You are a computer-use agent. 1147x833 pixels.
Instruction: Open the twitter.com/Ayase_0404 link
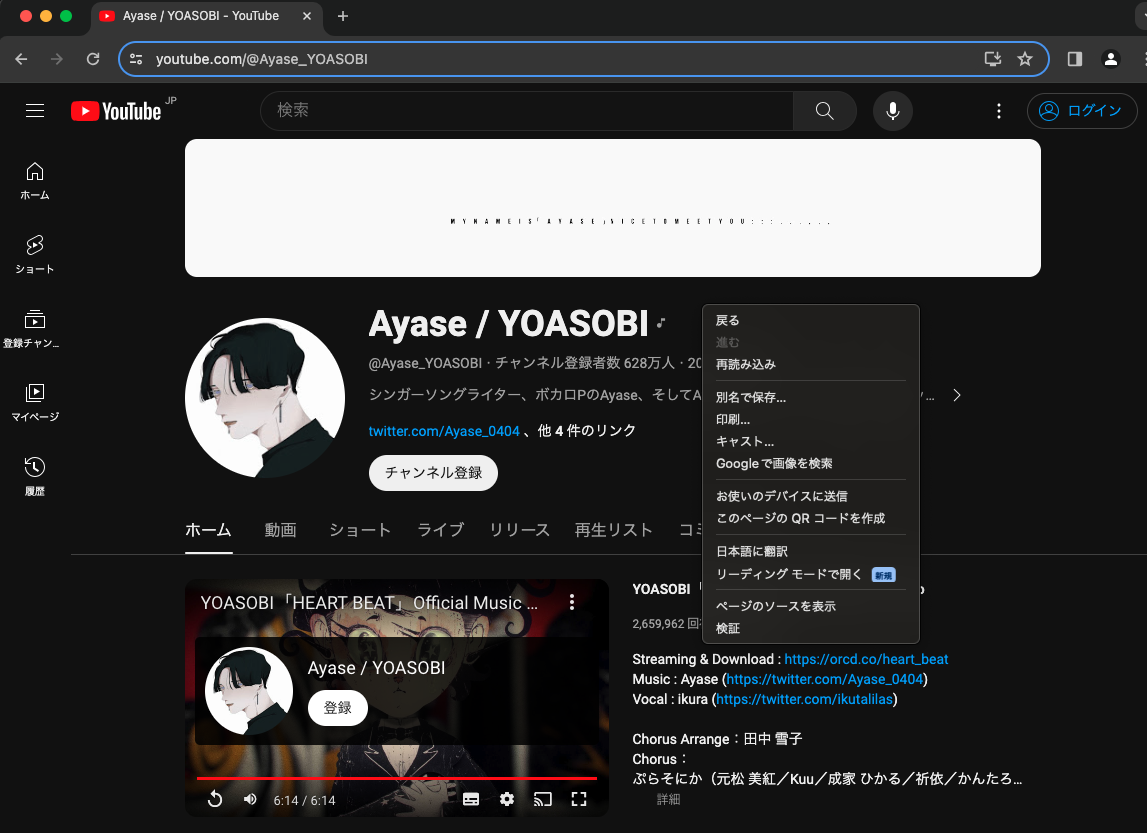point(444,430)
